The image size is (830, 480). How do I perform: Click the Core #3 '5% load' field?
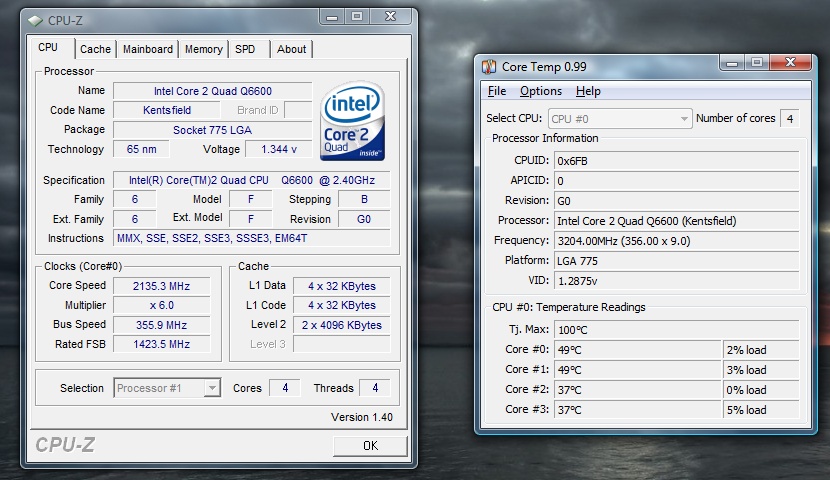[761, 410]
